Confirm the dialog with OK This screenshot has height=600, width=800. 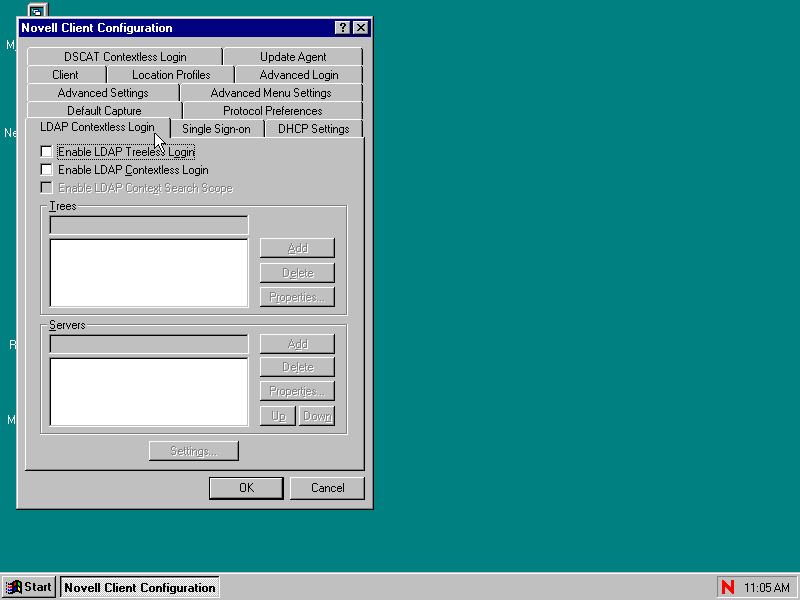(x=246, y=488)
